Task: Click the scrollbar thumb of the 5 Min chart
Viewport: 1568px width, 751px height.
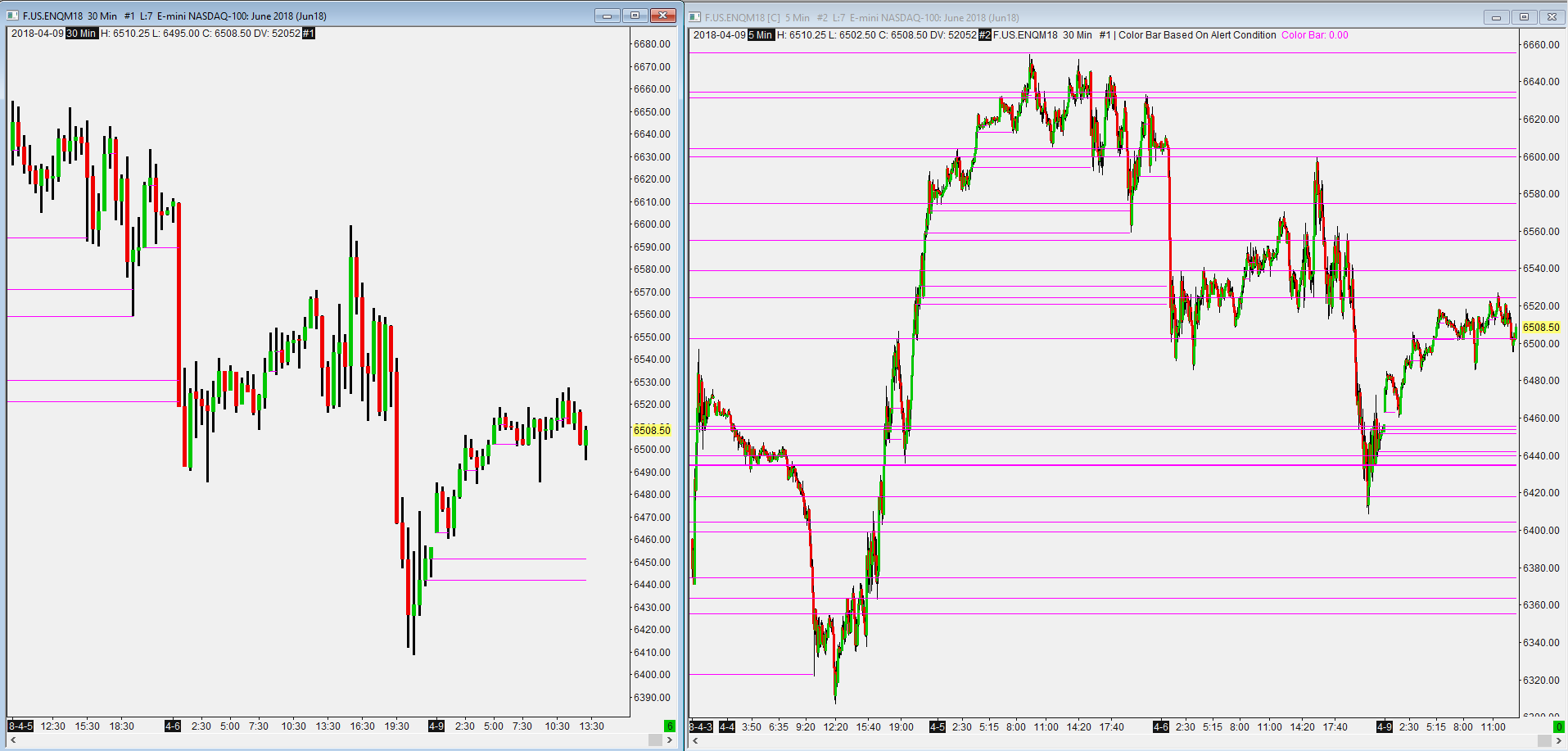Action: 1544,740
